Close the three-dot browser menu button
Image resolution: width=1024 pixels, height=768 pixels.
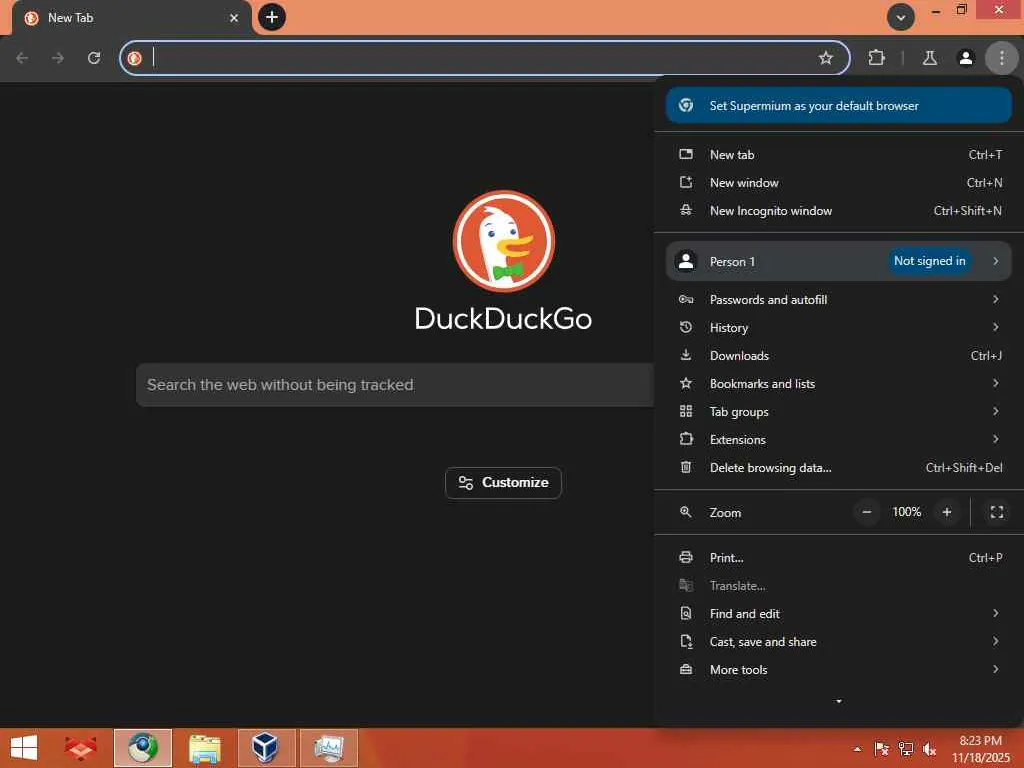1001,58
